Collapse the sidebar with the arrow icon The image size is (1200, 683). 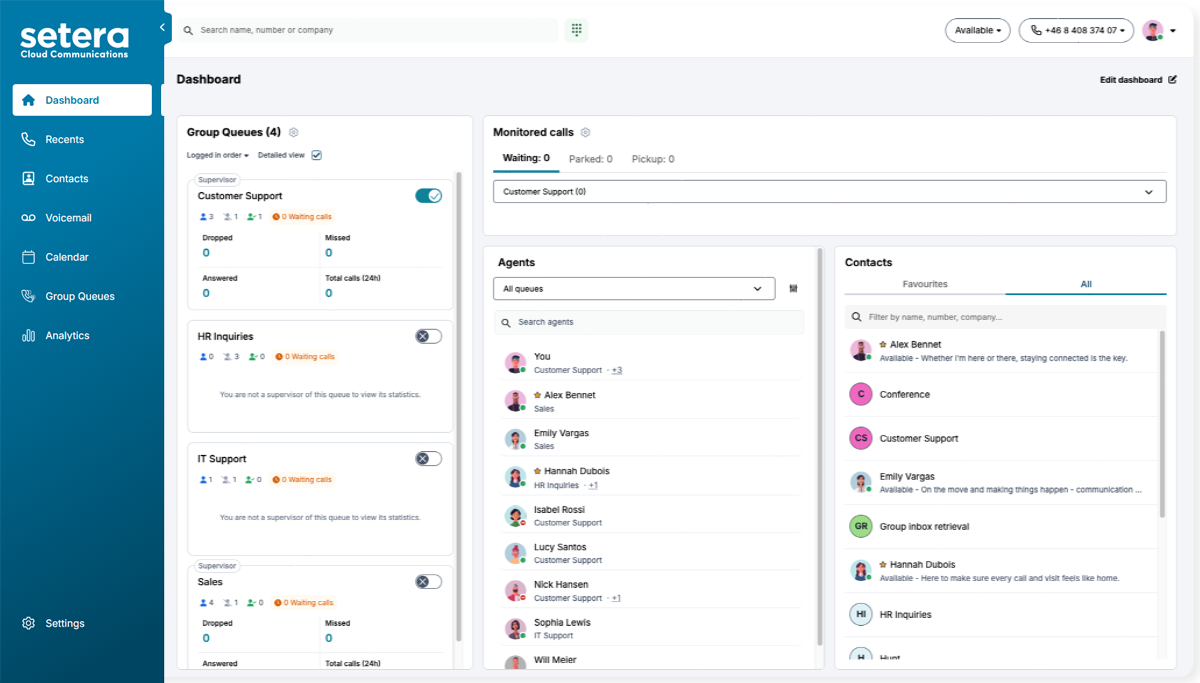click(162, 28)
